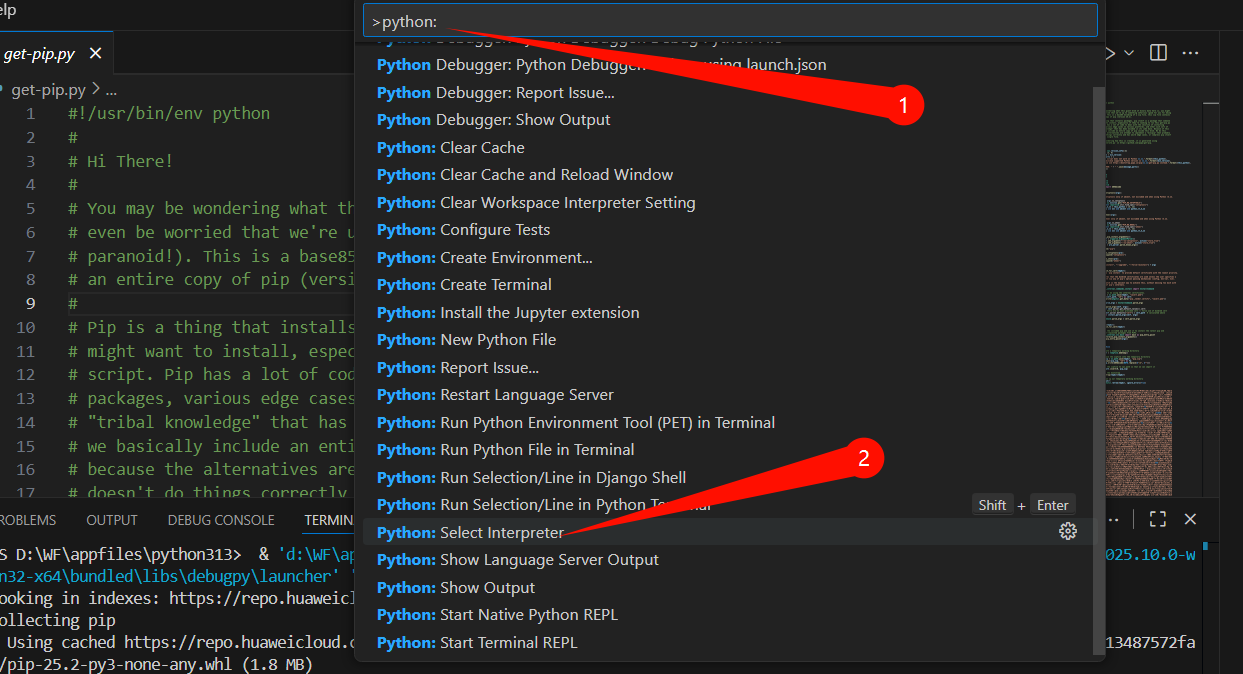Select Python: Install the Jupyter extension
This screenshot has height=674, width=1243.
(x=730, y=312)
